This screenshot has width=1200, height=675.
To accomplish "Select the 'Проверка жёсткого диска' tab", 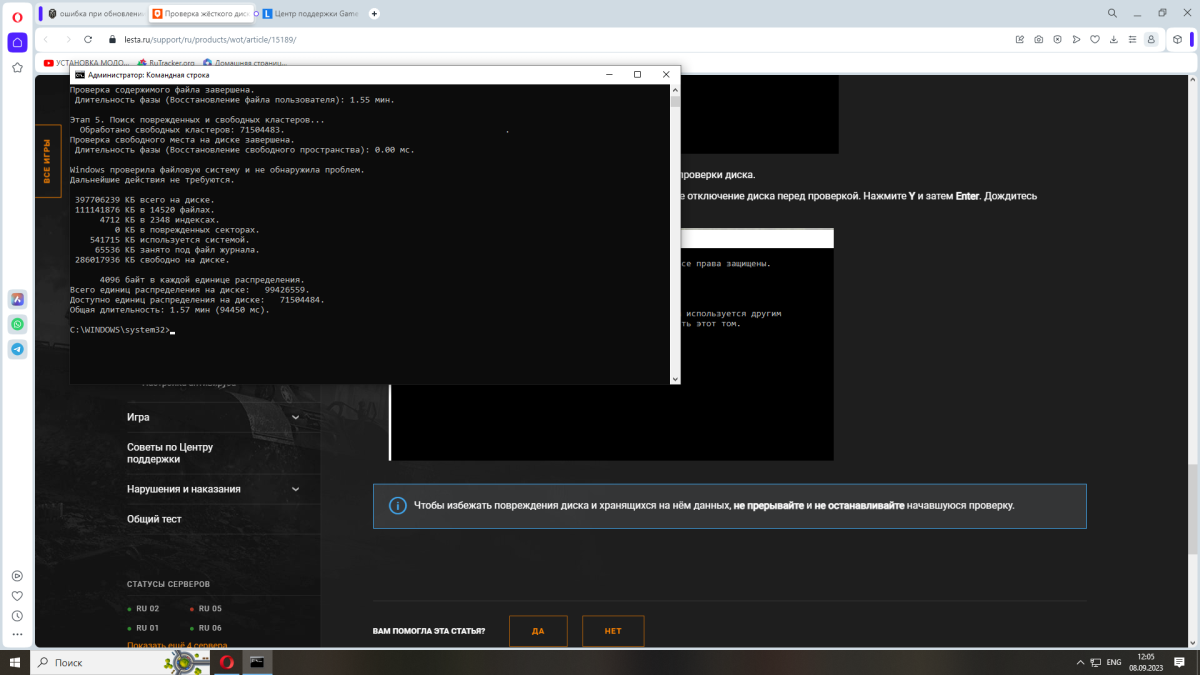I will pyautogui.click(x=201, y=14).
